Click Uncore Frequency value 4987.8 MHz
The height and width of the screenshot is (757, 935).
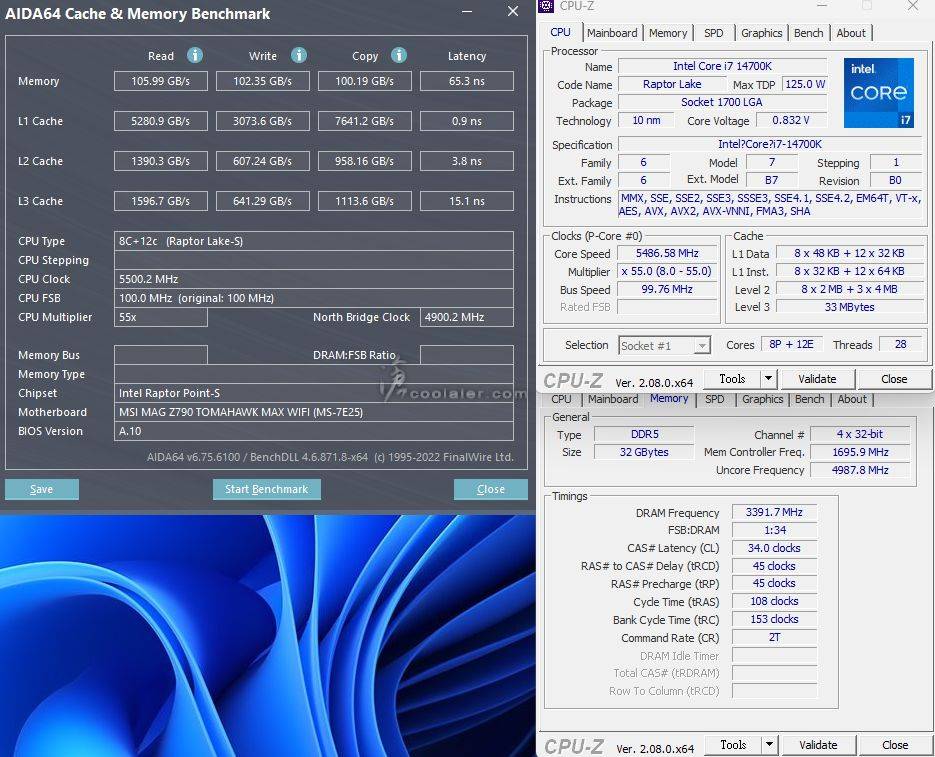point(860,470)
